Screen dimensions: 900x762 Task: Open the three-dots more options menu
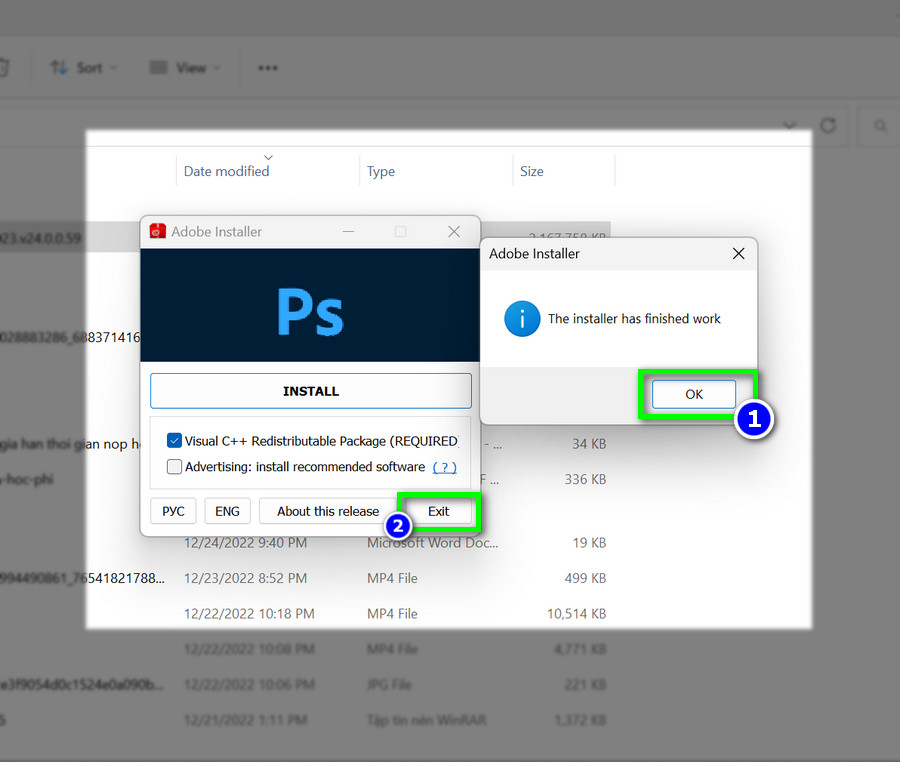click(267, 68)
